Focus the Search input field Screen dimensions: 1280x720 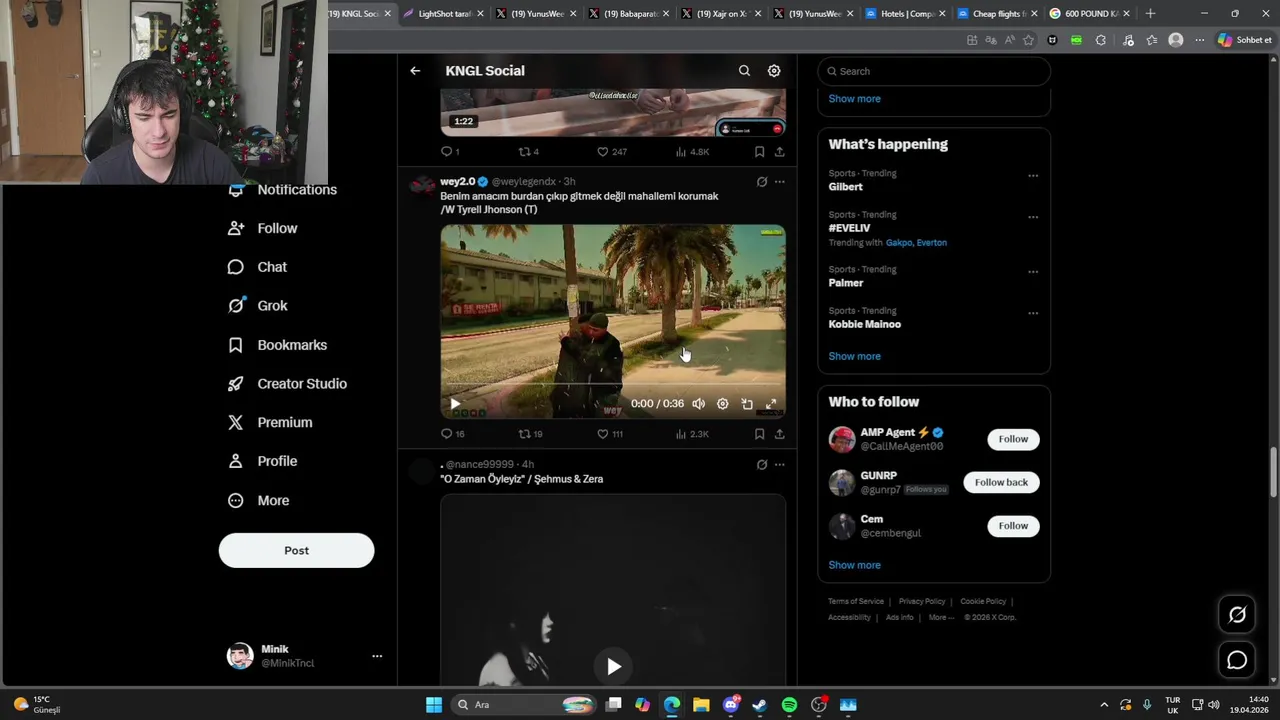[x=934, y=71]
